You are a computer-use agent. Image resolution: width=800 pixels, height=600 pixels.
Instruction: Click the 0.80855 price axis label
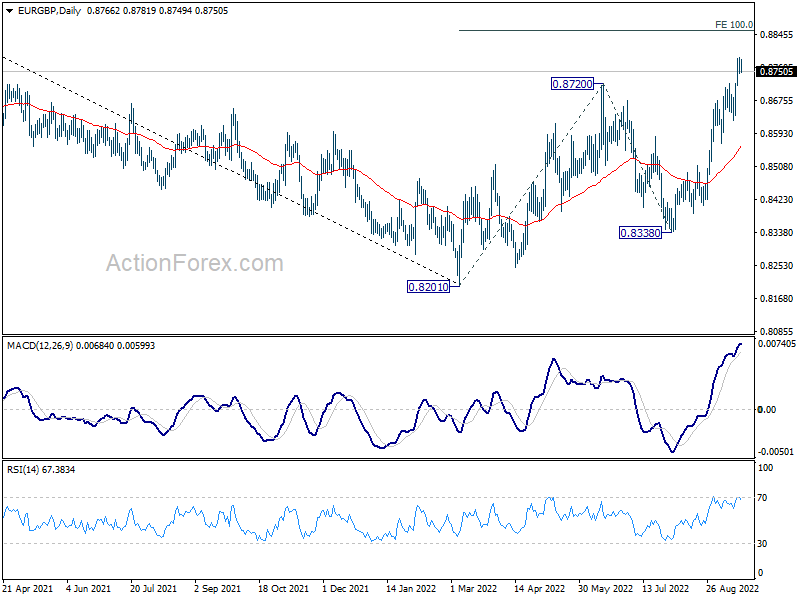(776, 332)
